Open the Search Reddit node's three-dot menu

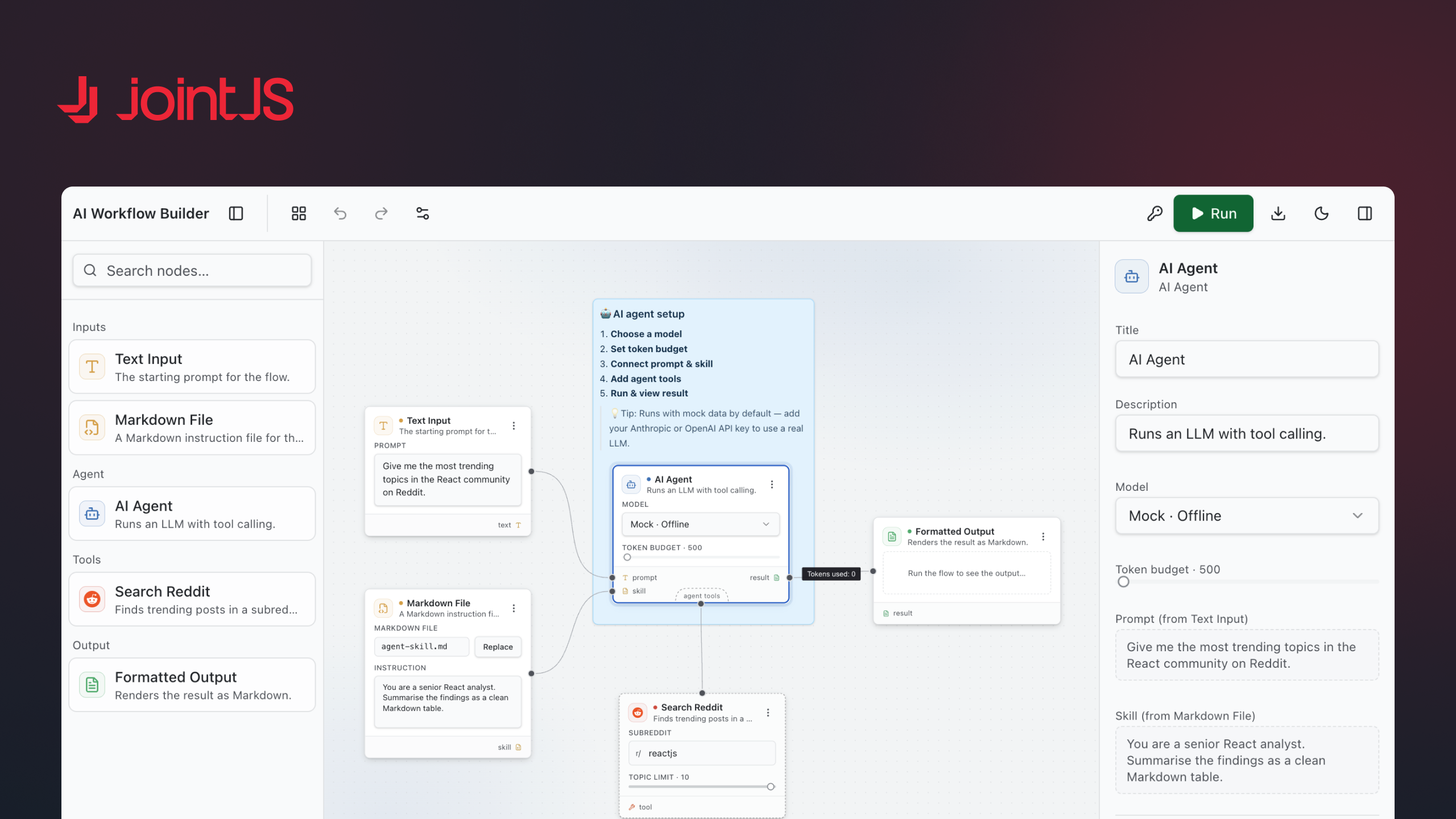768,713
